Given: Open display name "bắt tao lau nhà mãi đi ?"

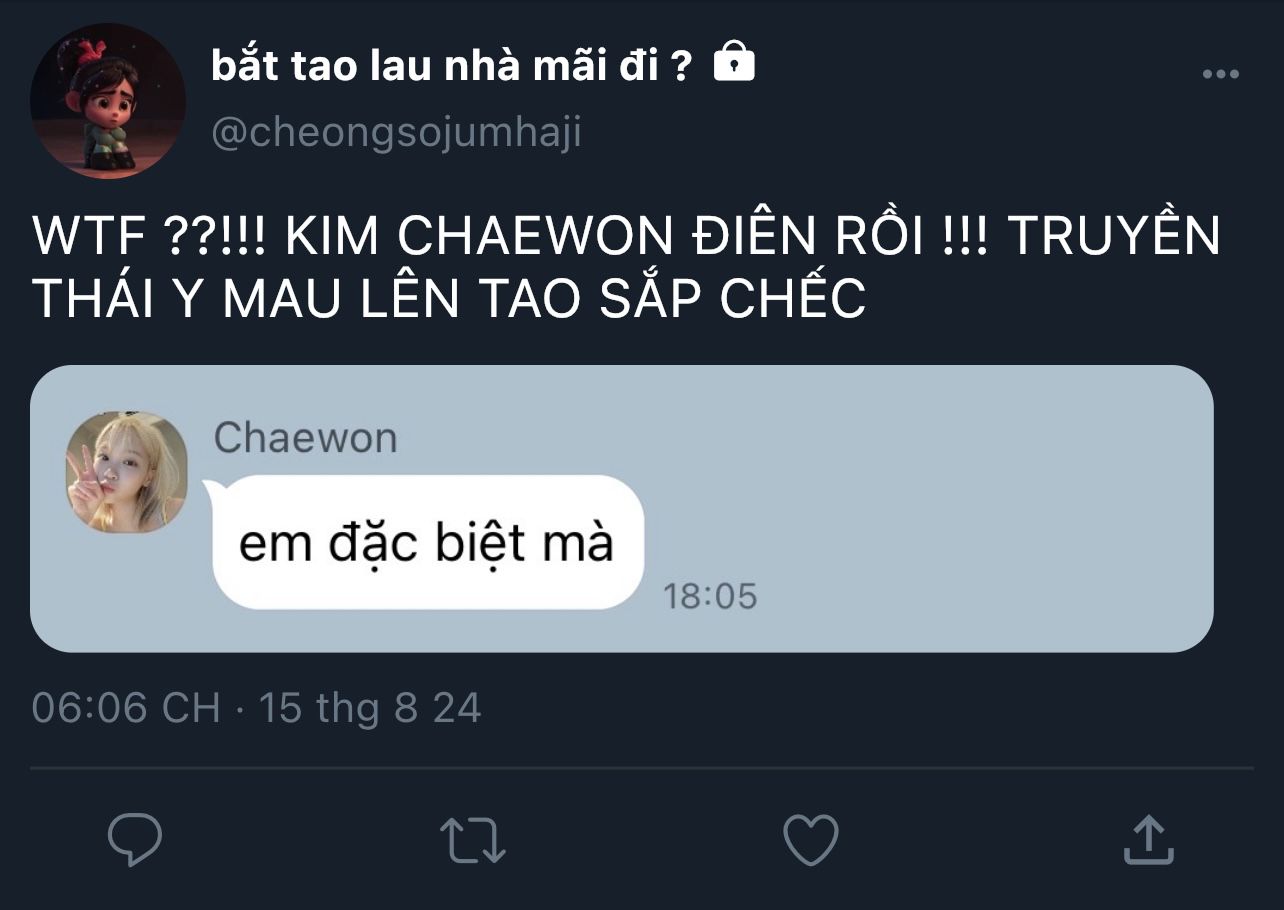Looking at the screenshot, I should pos(451,65).
